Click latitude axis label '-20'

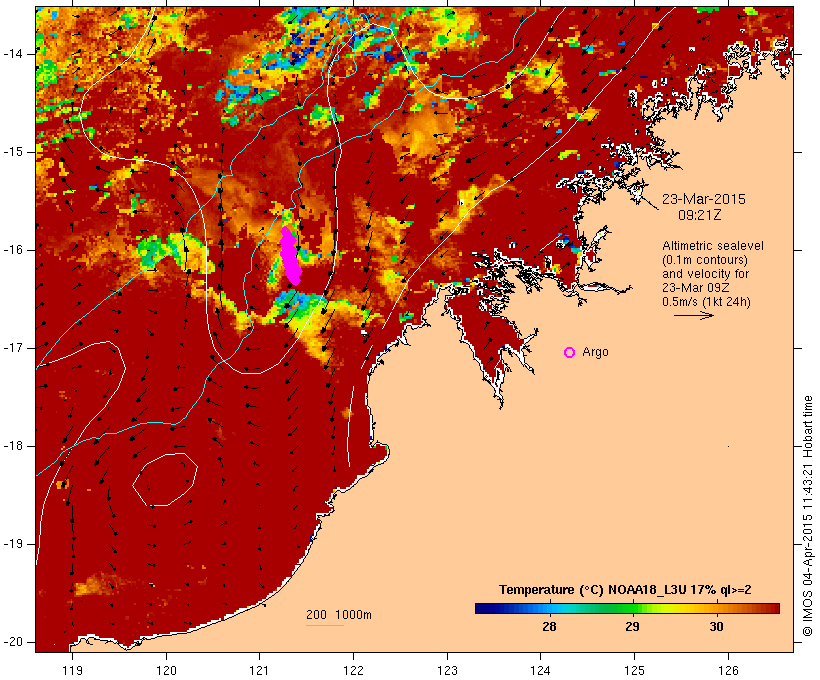pos(13,642)
